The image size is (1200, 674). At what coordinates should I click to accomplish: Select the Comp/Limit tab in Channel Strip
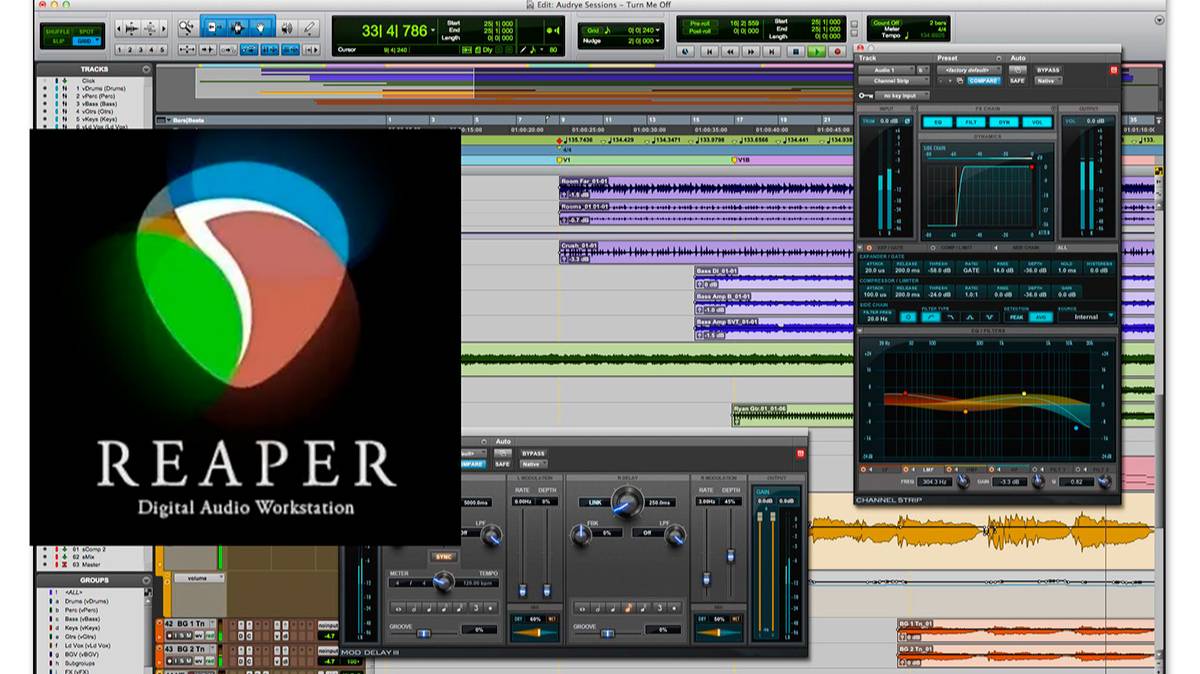click(x=958, y=248)
